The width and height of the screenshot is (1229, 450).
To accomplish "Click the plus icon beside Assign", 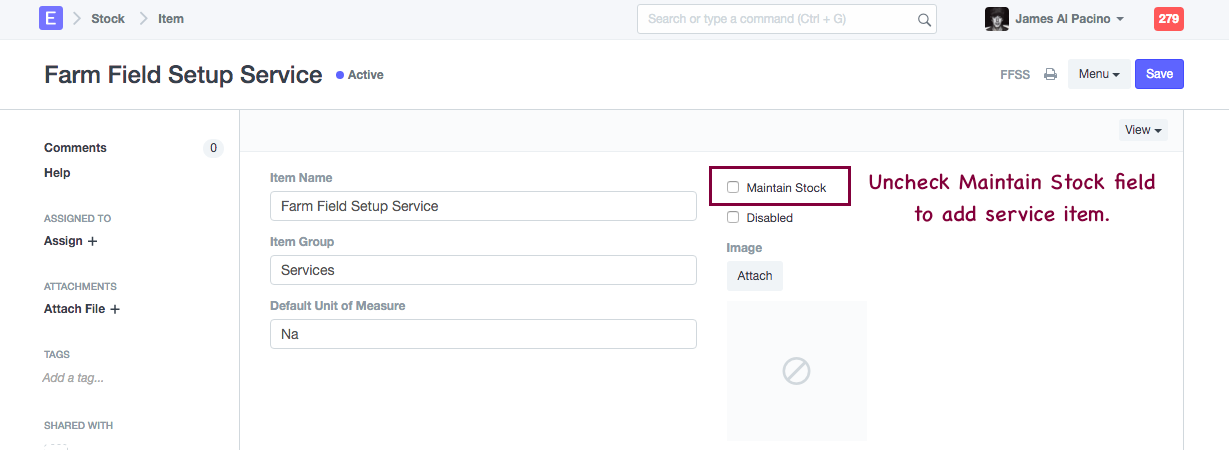I will pos(93,241).
